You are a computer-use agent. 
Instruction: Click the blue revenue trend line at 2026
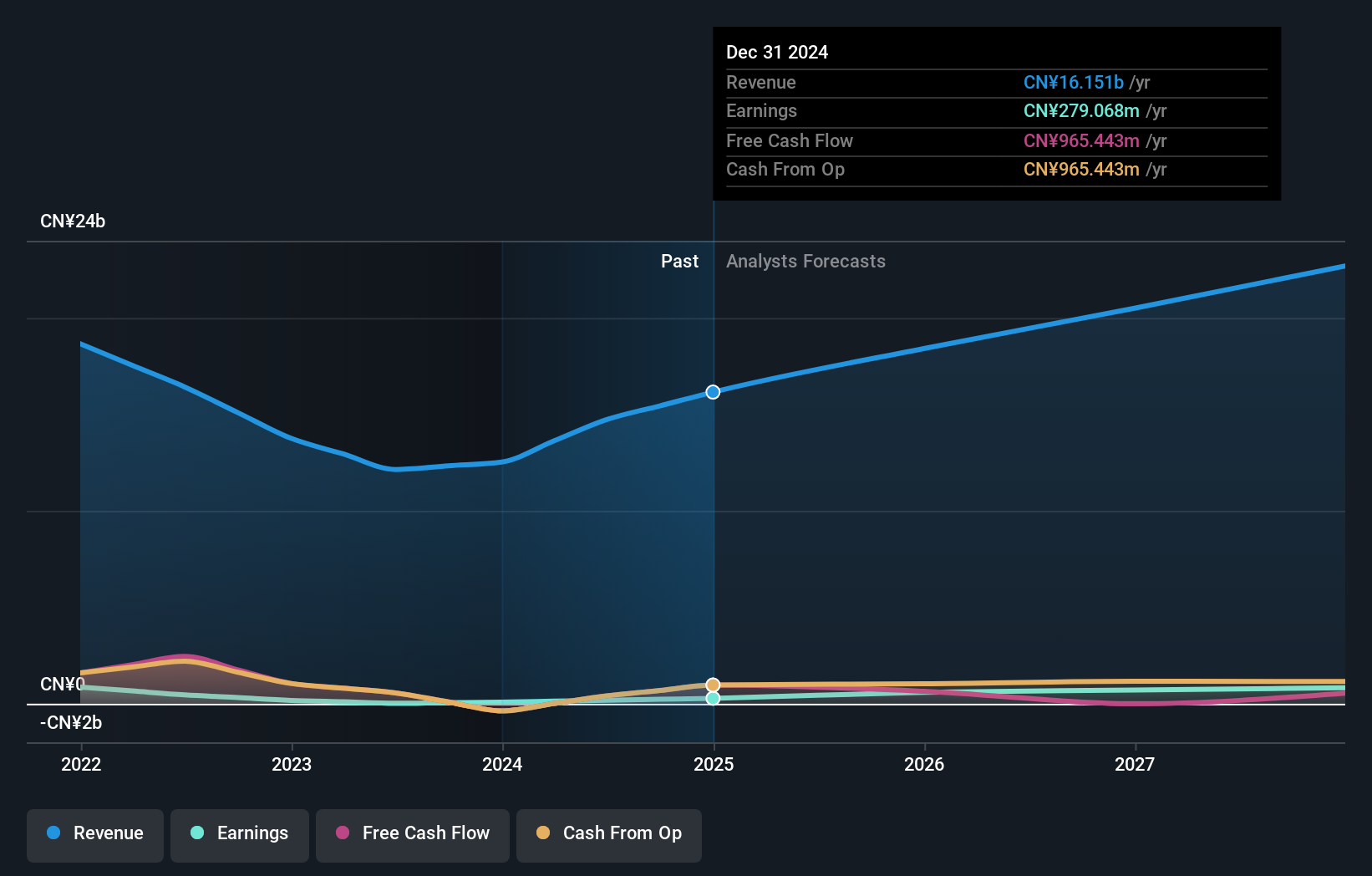click(925, 349)
